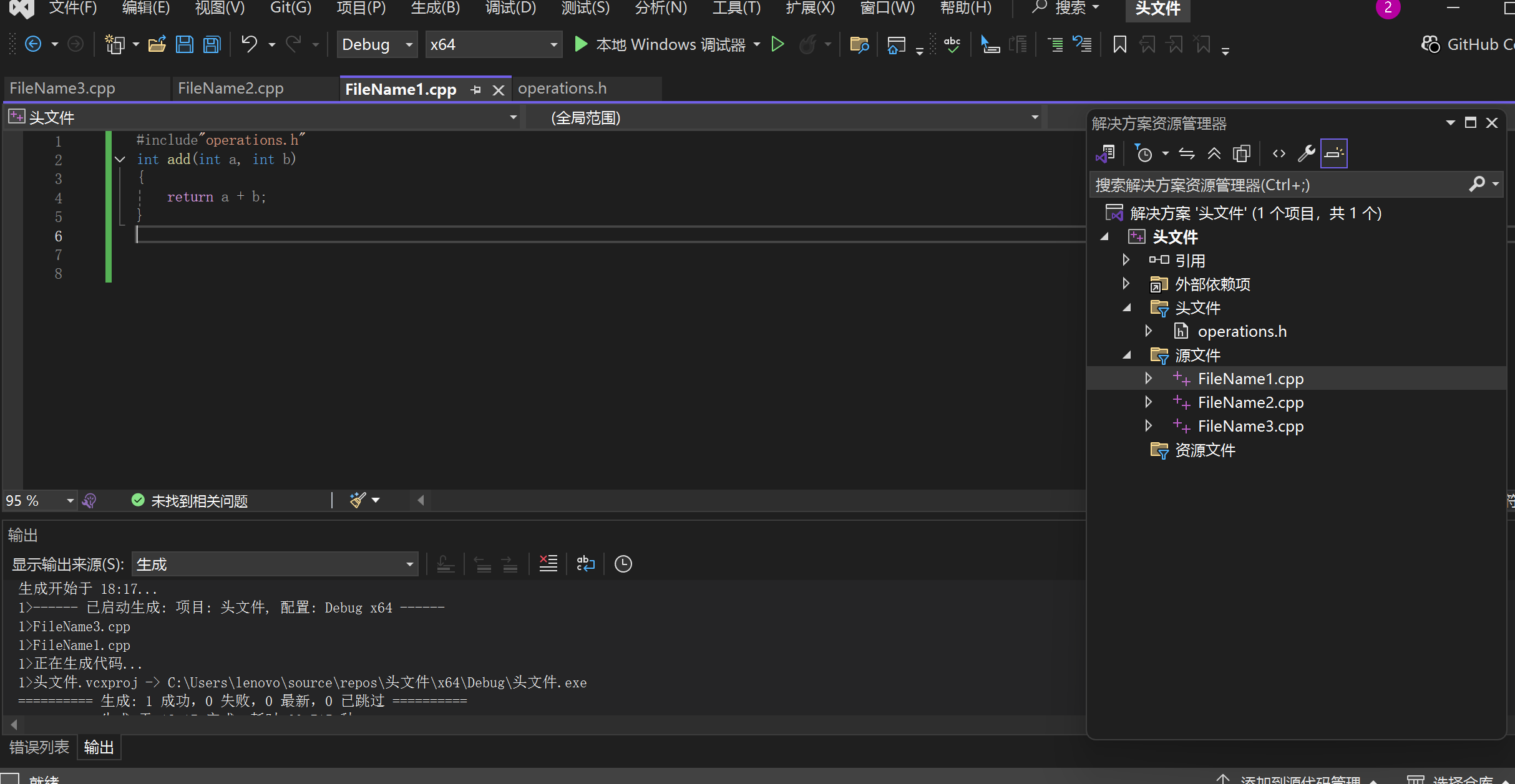Switch to the operations.h editor tab
The width and height of the screenshot is (1515, 784).
(562, 89)
